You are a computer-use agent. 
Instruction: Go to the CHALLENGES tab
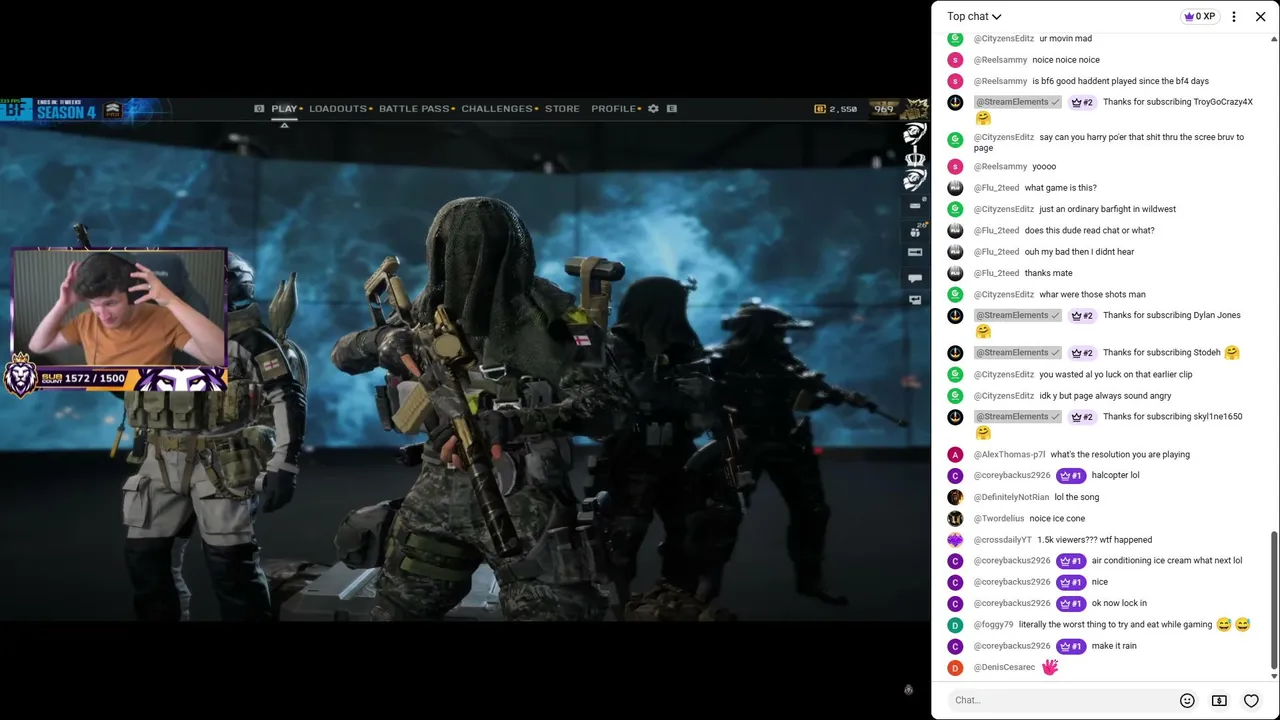pos(497,108)
